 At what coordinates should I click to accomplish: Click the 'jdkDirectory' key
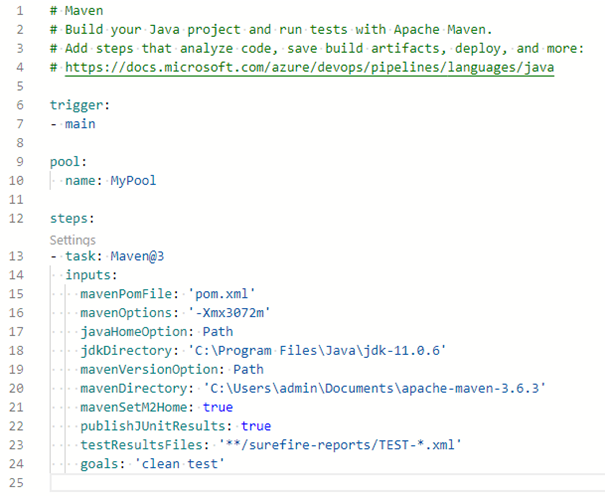pyautogui.click(x=125, y=351)
